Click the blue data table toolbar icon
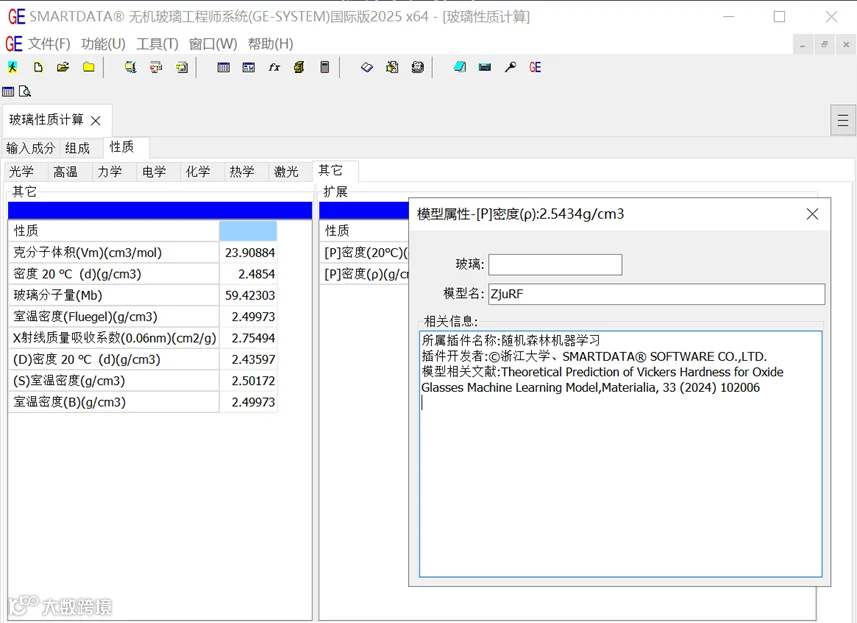This screenshot has width=857, height=623. click(223, 67)
